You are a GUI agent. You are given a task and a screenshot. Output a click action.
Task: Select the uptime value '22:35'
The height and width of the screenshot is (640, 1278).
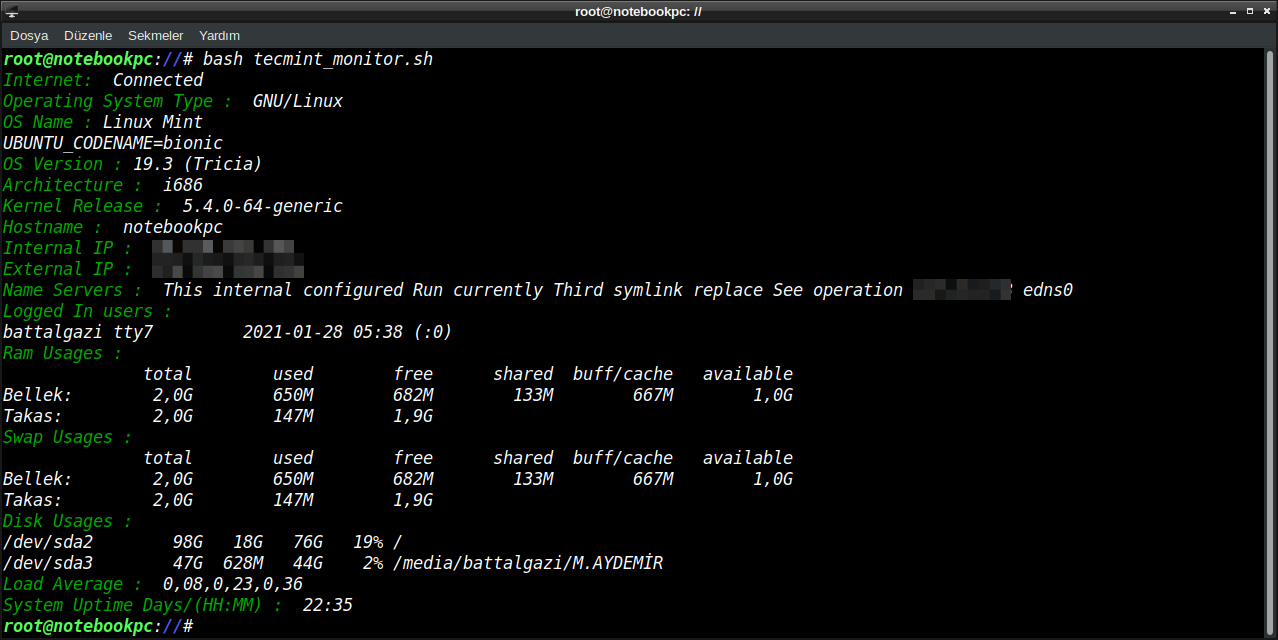tap(328, 605)
